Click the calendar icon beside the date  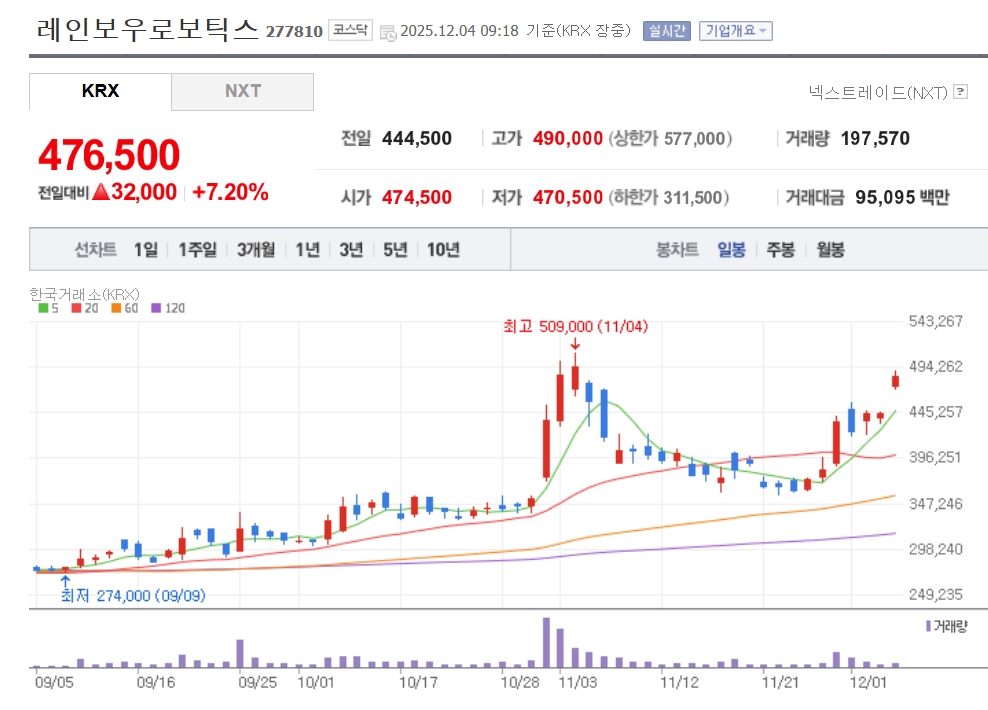click(x=388, y=32)
